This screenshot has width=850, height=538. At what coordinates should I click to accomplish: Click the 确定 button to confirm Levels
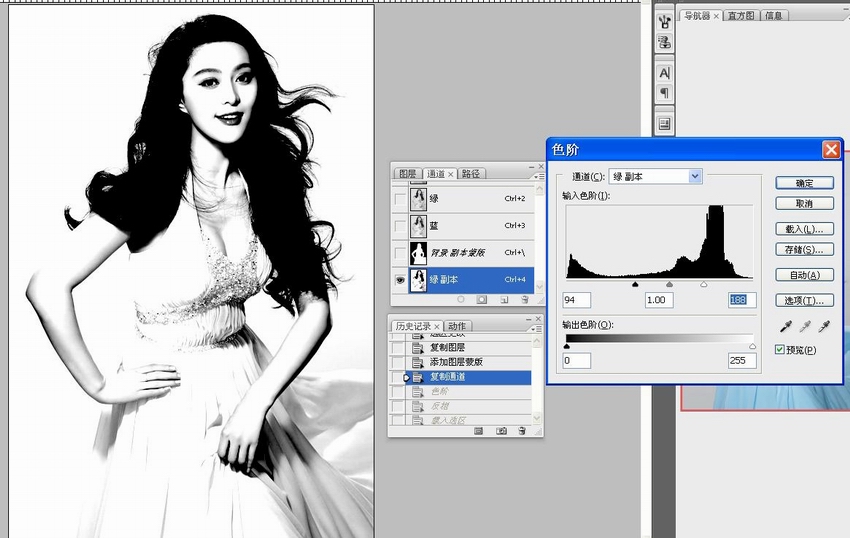(804, 183)
